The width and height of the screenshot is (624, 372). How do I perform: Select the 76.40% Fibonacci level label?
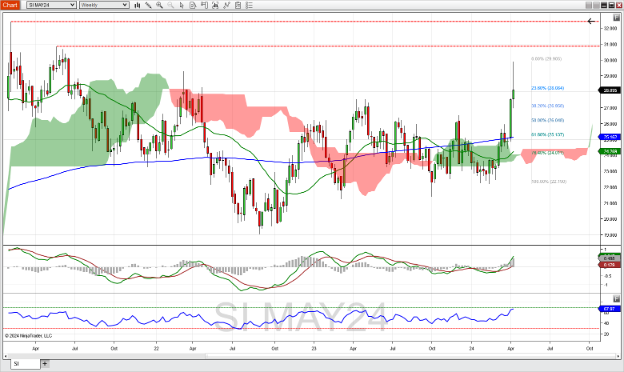(548, 152)
